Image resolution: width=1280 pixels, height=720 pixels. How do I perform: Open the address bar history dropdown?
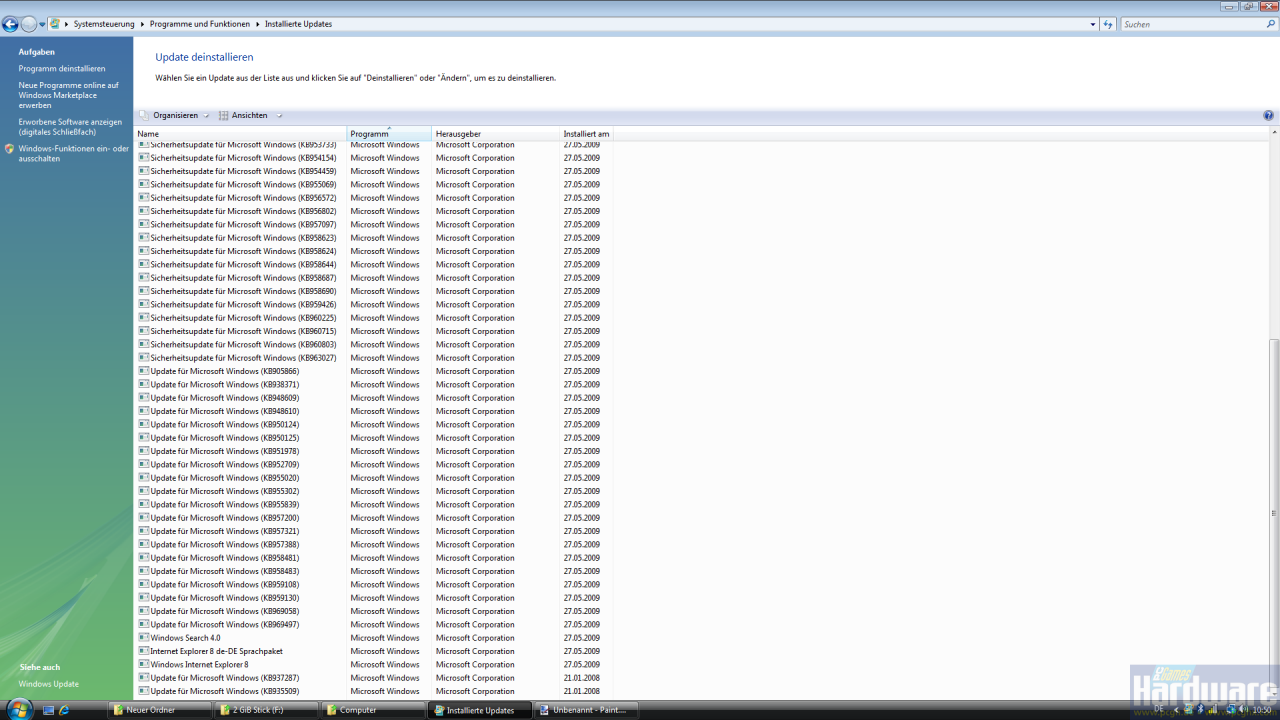click(x=1093, y=24)
